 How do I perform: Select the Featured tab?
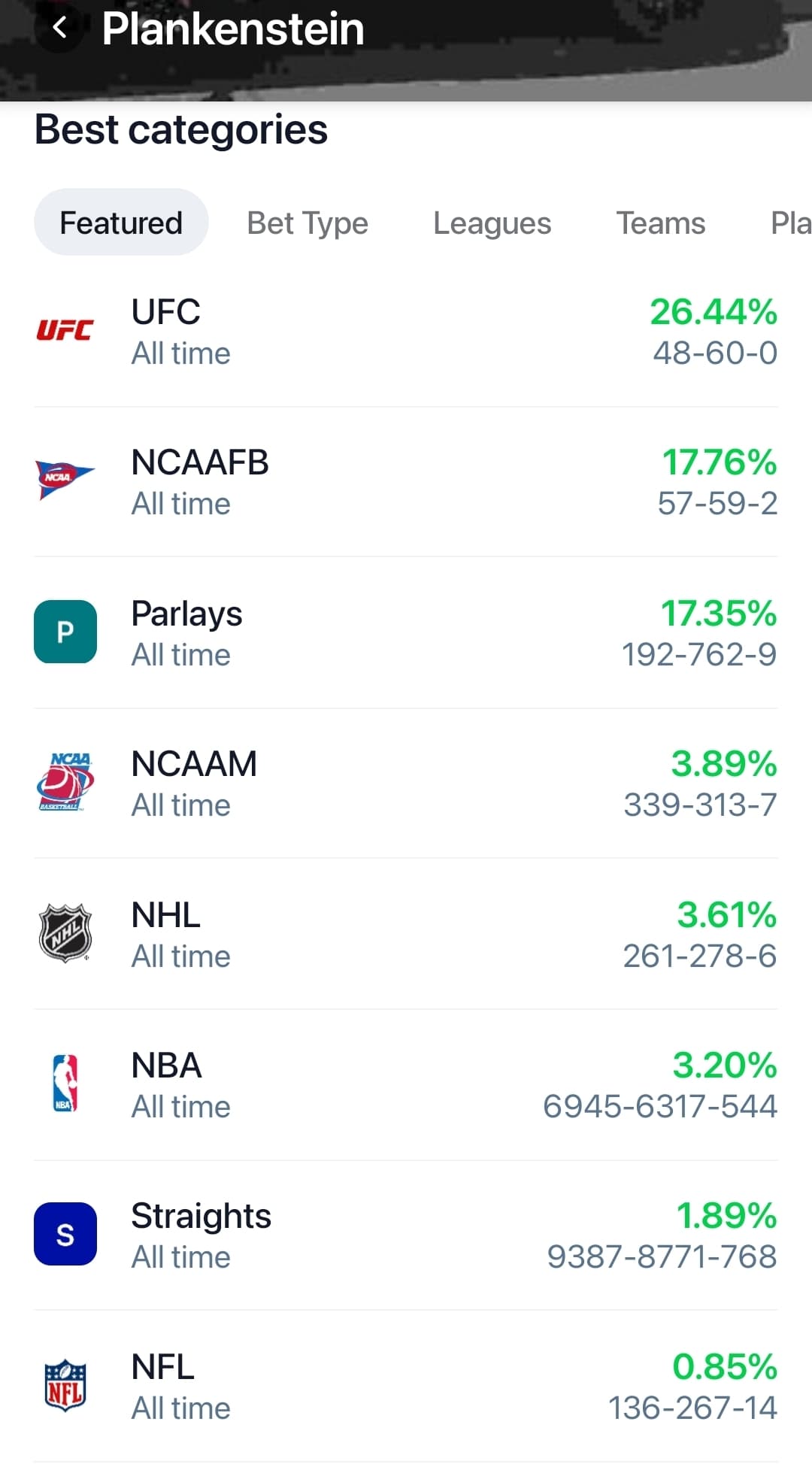pos(121,223)
